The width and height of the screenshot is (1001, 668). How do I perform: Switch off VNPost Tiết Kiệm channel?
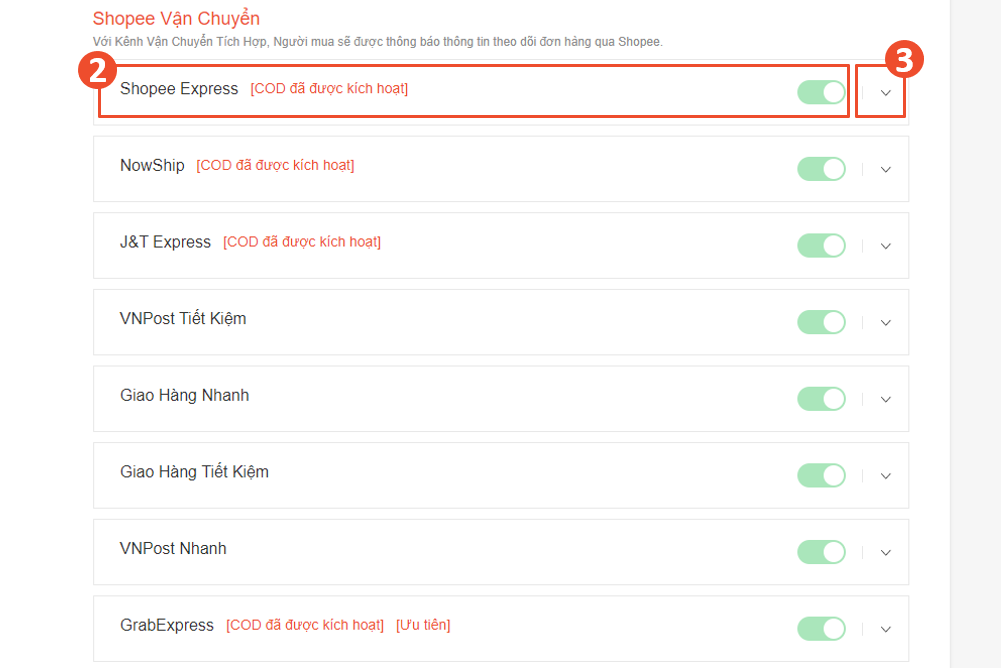[822, 322]
